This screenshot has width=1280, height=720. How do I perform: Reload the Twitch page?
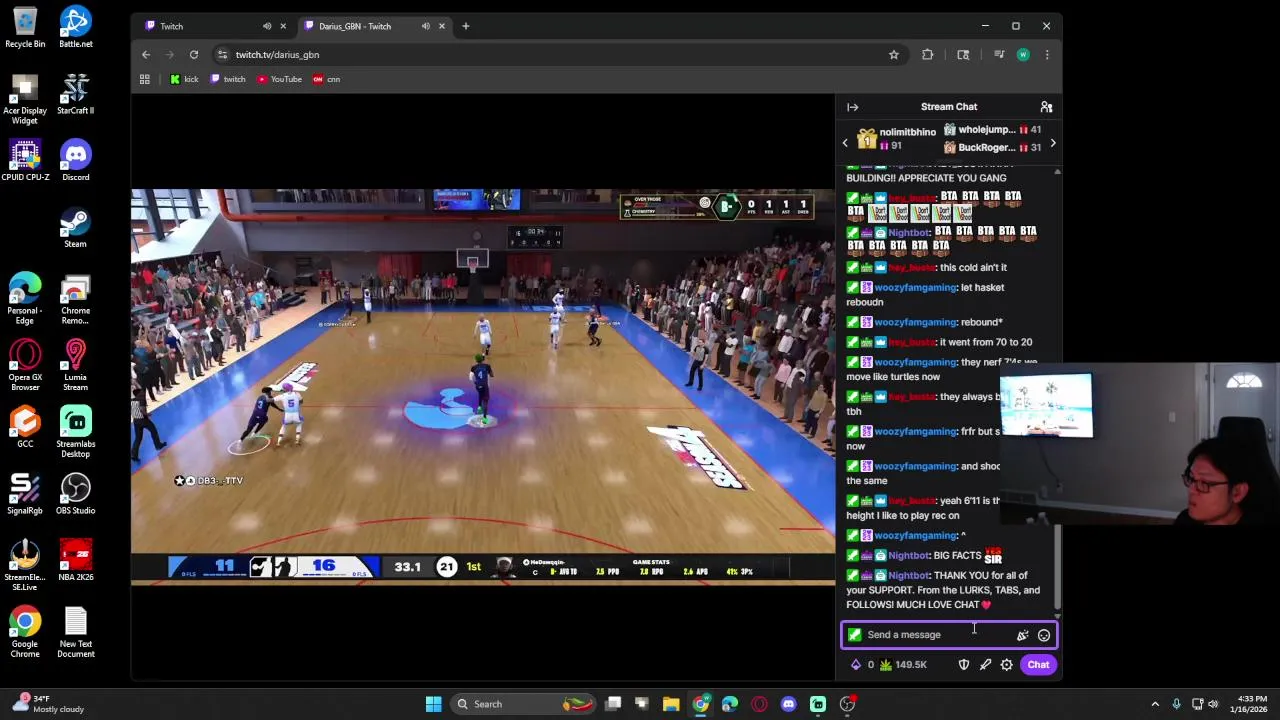[194, 55]
